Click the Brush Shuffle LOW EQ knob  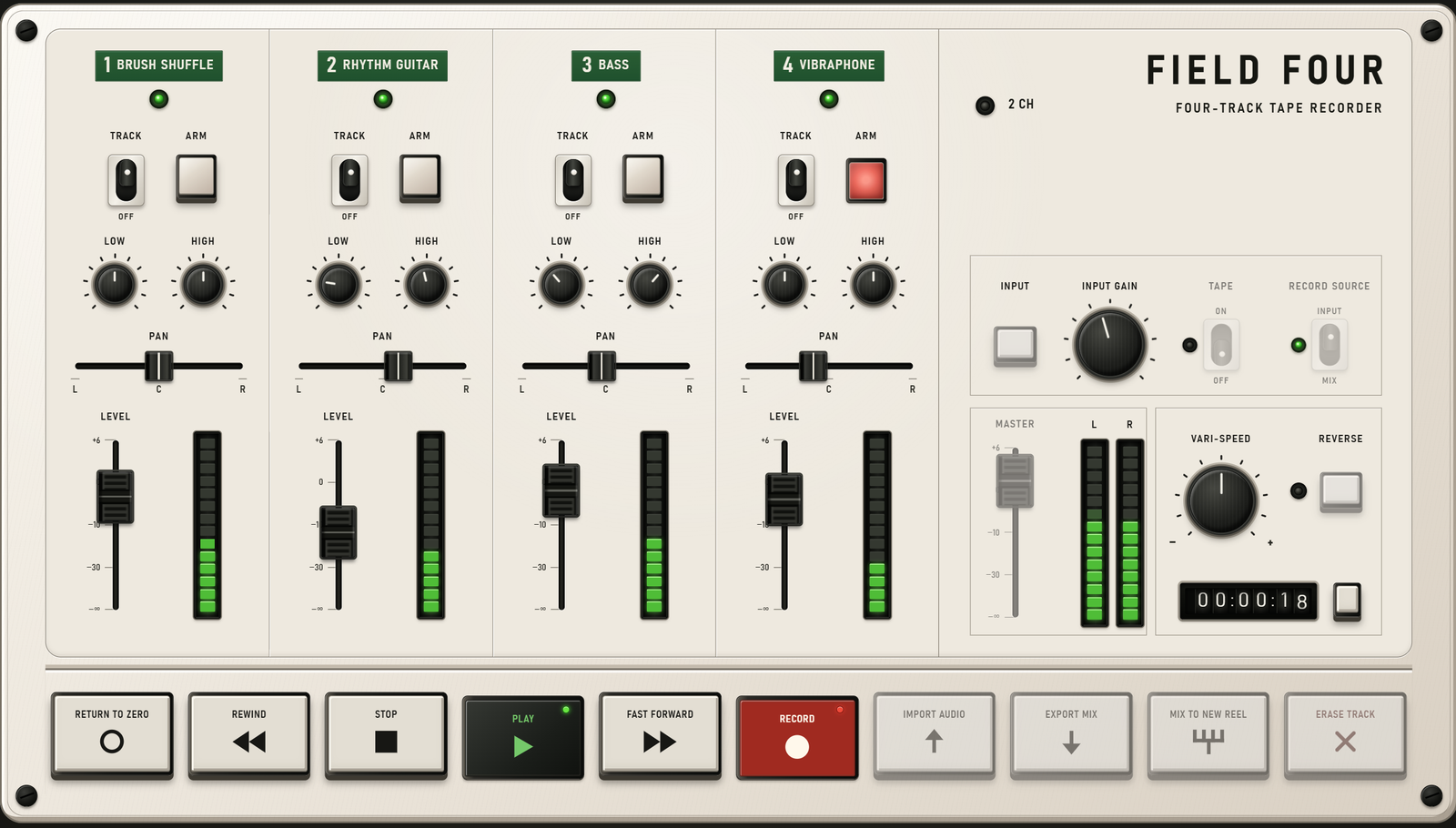[115, 285]
